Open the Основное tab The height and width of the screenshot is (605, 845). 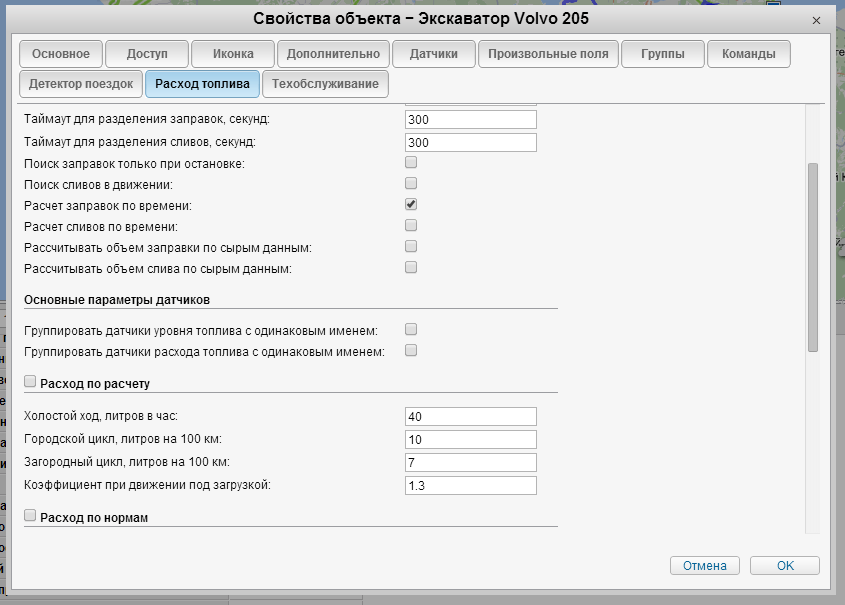(61, 54)
